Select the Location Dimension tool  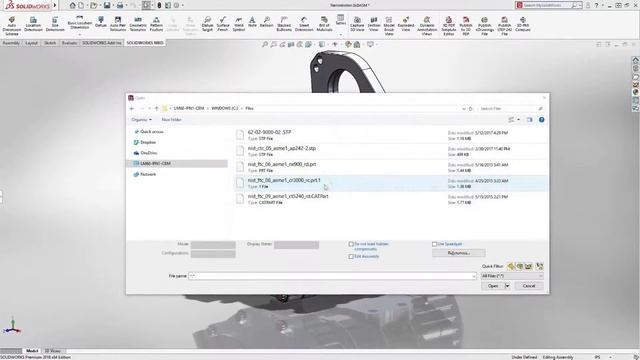click(x=33, y=25)
